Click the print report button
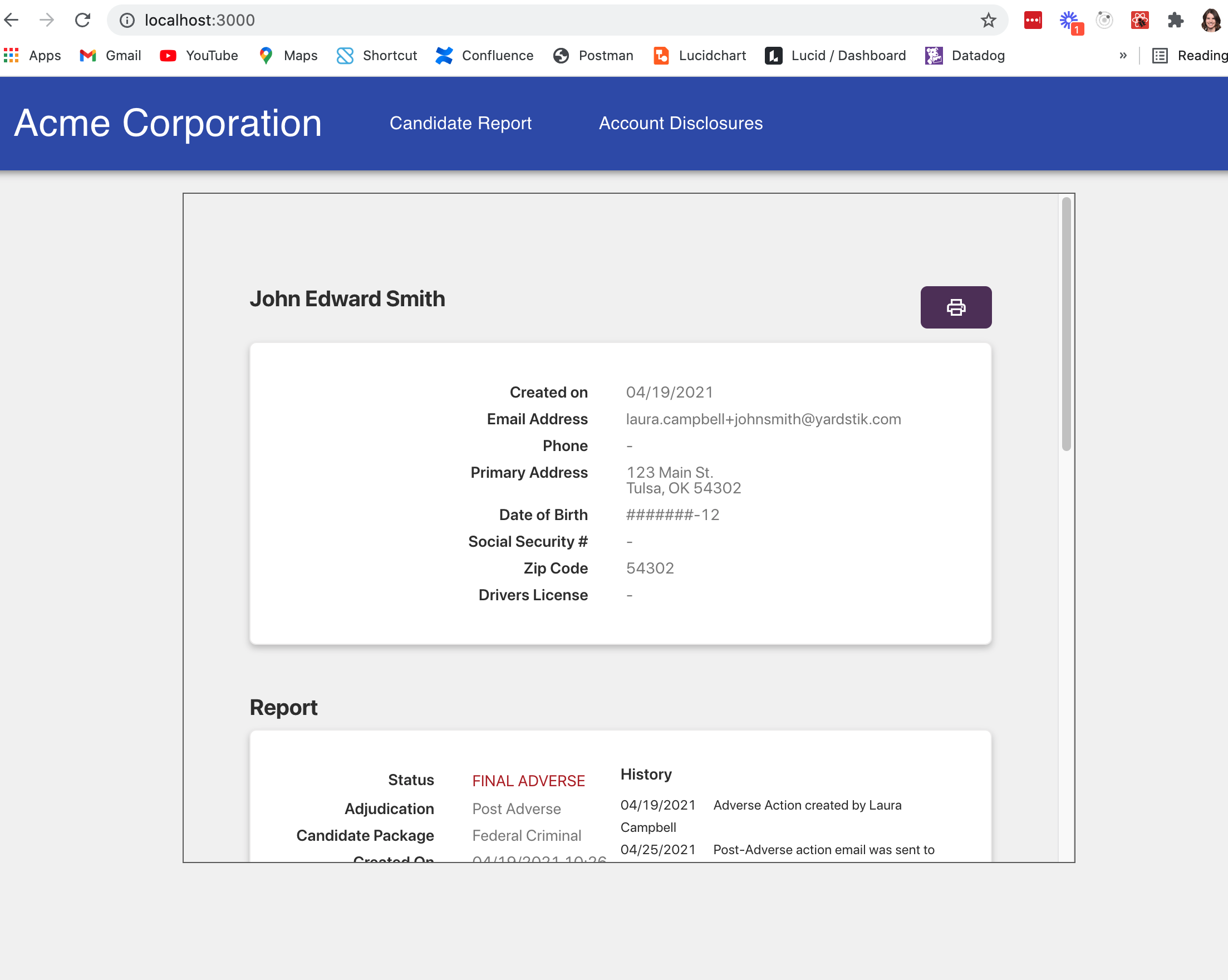 point(955,307)
